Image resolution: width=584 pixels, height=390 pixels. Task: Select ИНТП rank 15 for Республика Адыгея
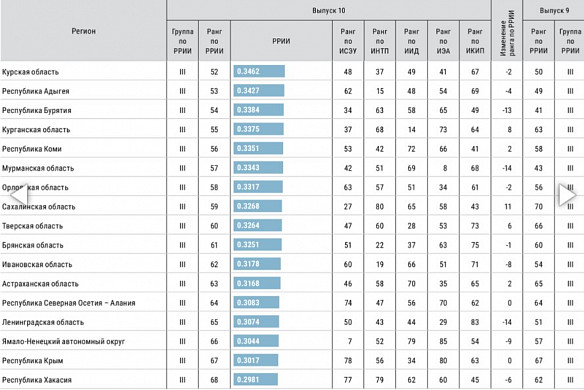coord(380,91)
